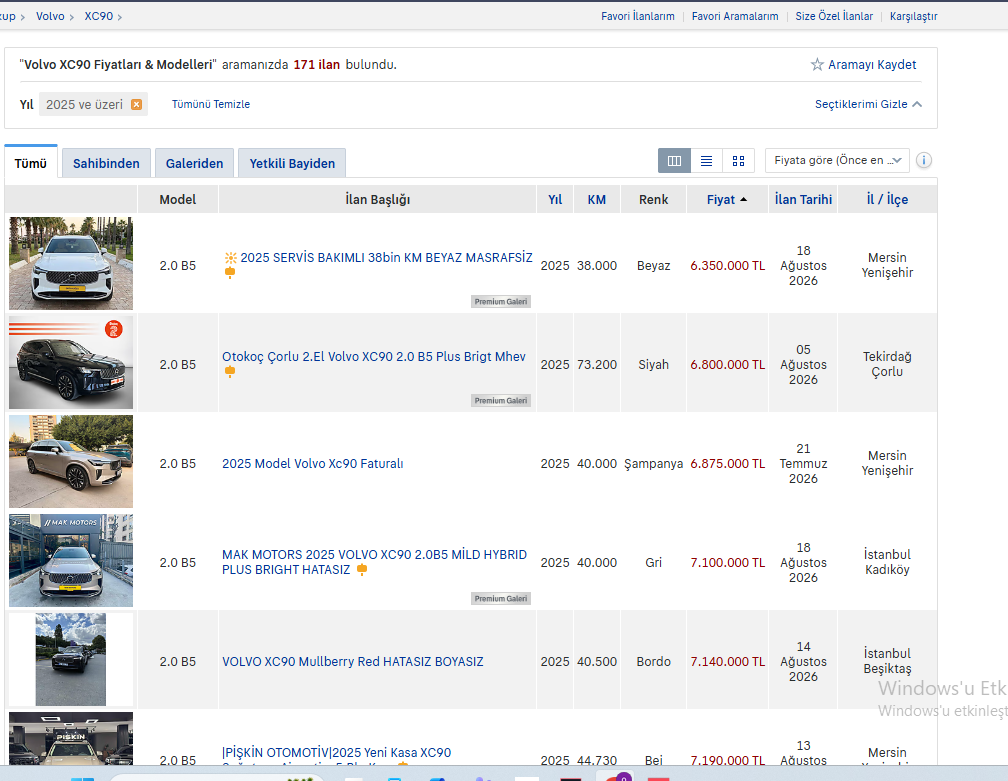Image resolution: width=1008 pixels, height=781 pixels.
Task: Open Favori Aramalarım link
Action: pyautogui.click(x=735, y=16)
